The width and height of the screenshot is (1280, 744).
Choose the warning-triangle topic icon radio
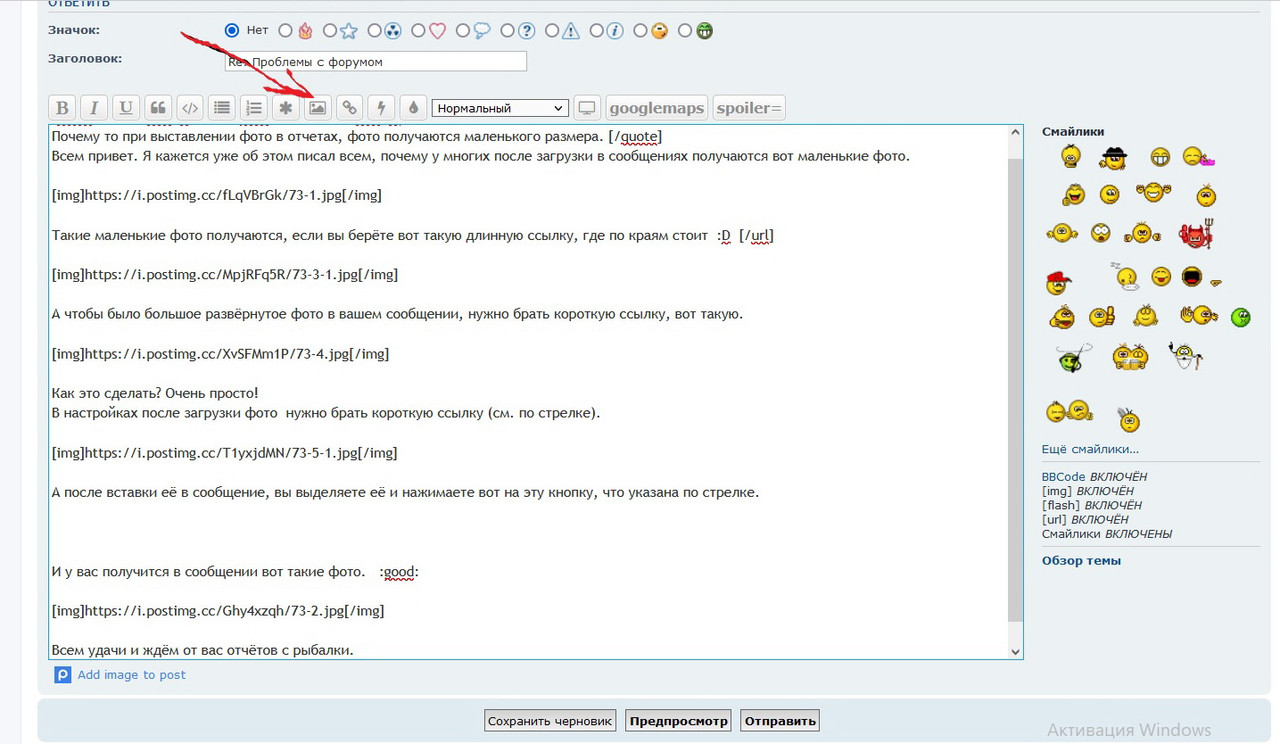[x=552, y=31]
